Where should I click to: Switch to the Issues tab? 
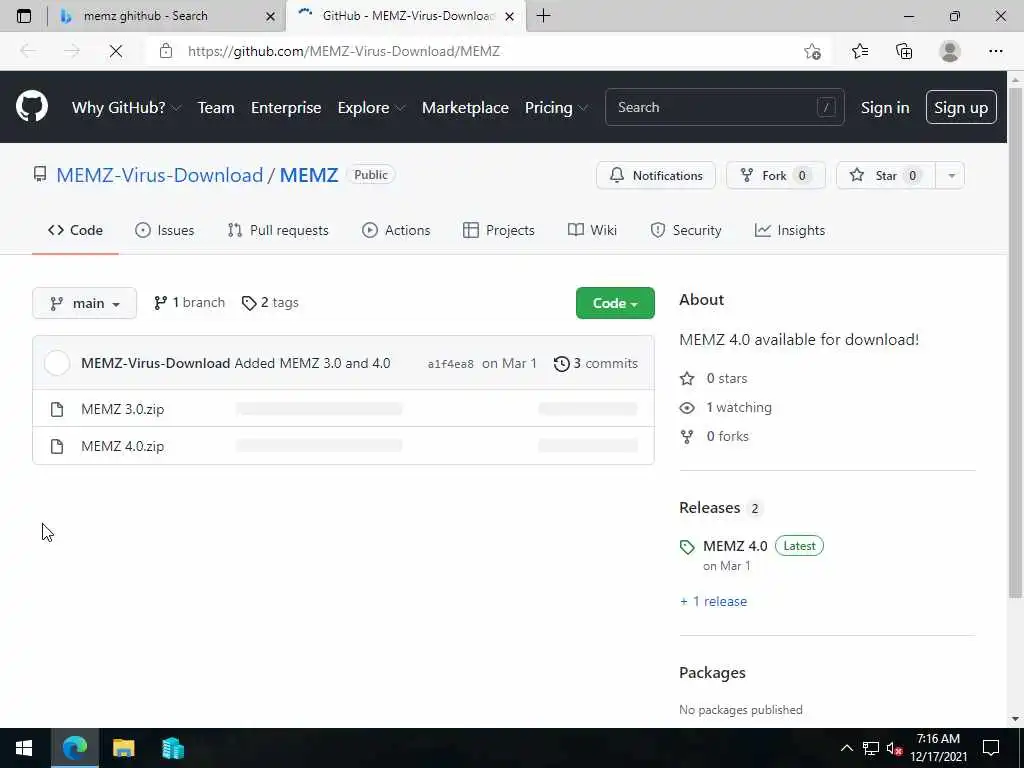(165, 230)
